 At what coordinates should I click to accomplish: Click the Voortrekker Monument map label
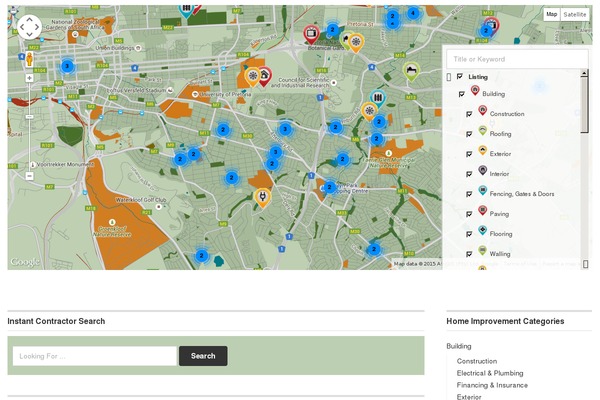pyautogui.click(x=65, y=164)
